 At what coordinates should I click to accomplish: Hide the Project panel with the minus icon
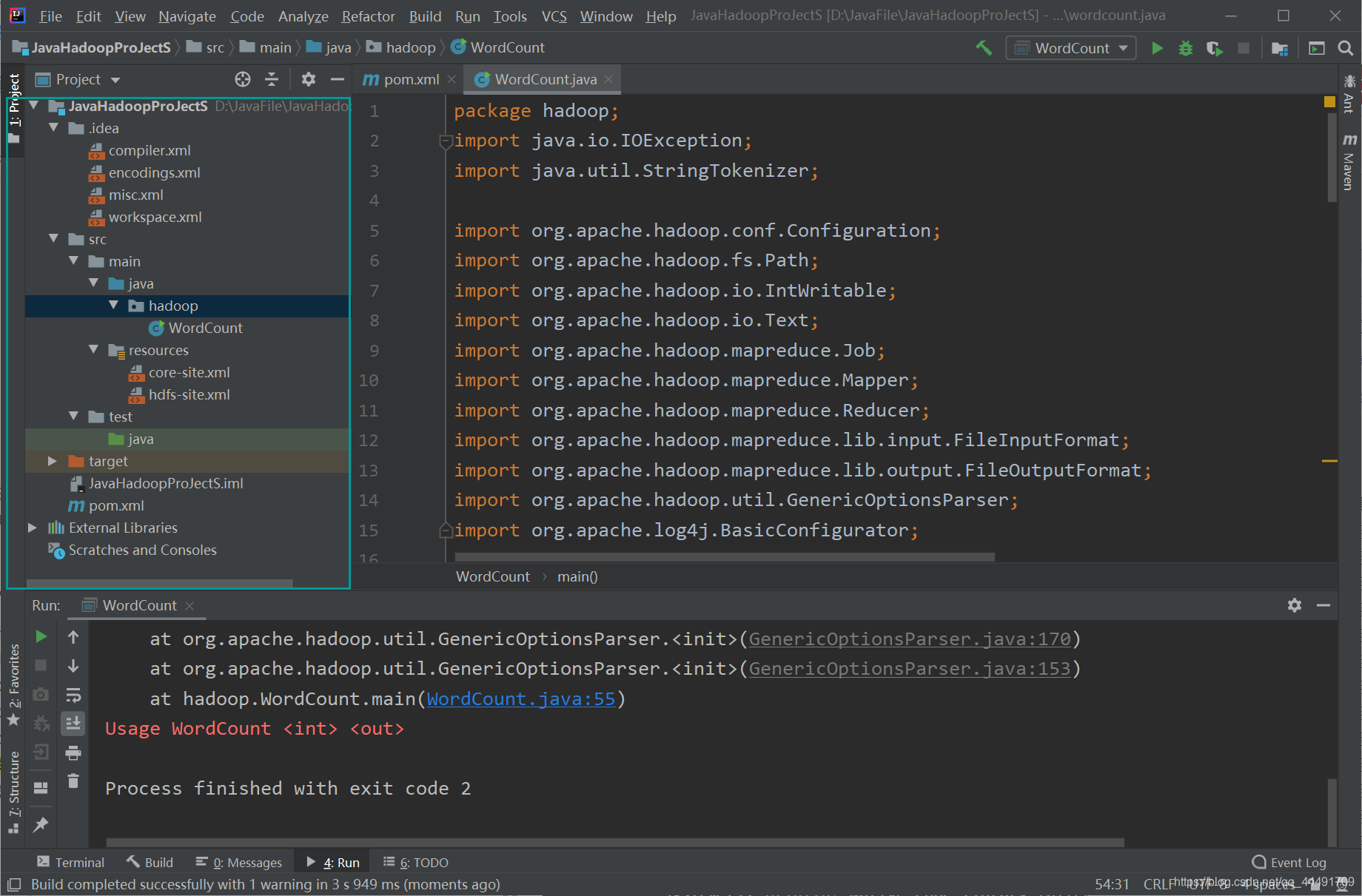point(338,79)
